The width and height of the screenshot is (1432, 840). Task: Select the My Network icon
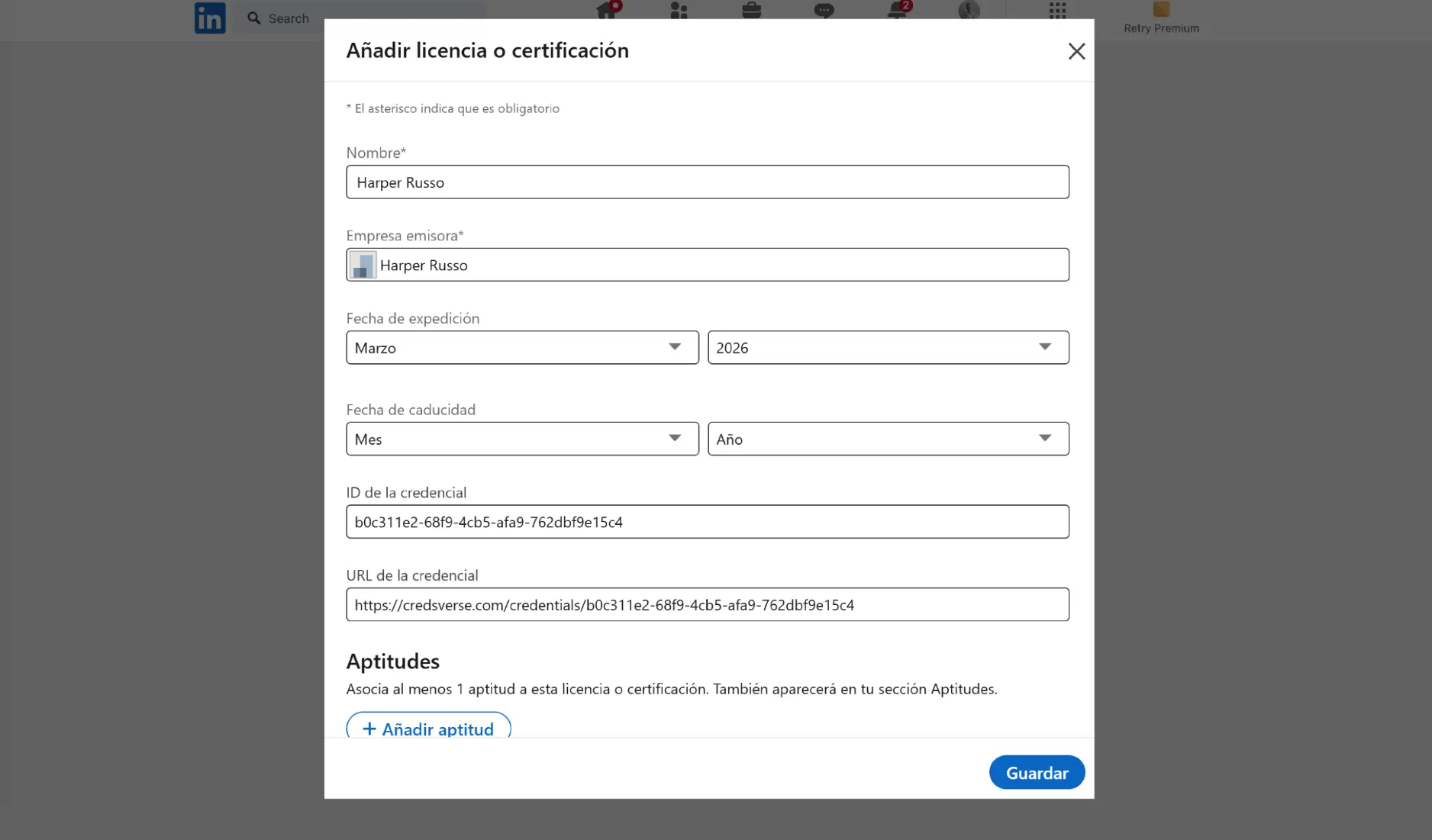point(678,11)
